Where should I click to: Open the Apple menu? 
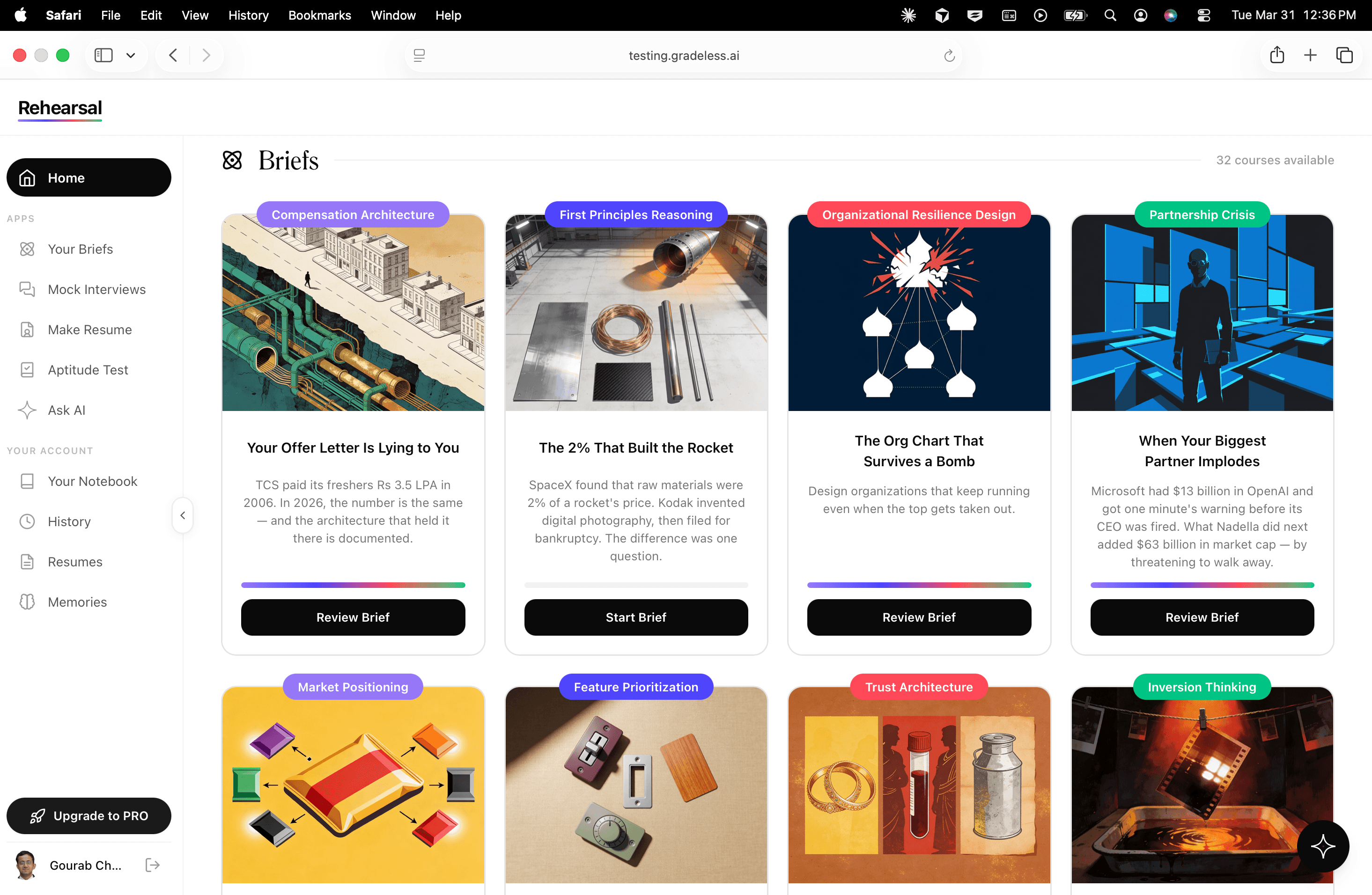[x=21, y=15]
